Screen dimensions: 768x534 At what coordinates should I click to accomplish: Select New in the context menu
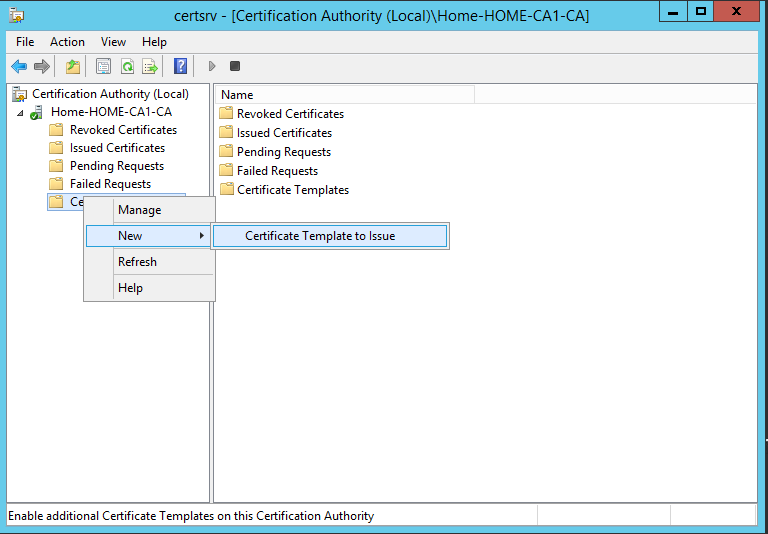coord(148,236)
